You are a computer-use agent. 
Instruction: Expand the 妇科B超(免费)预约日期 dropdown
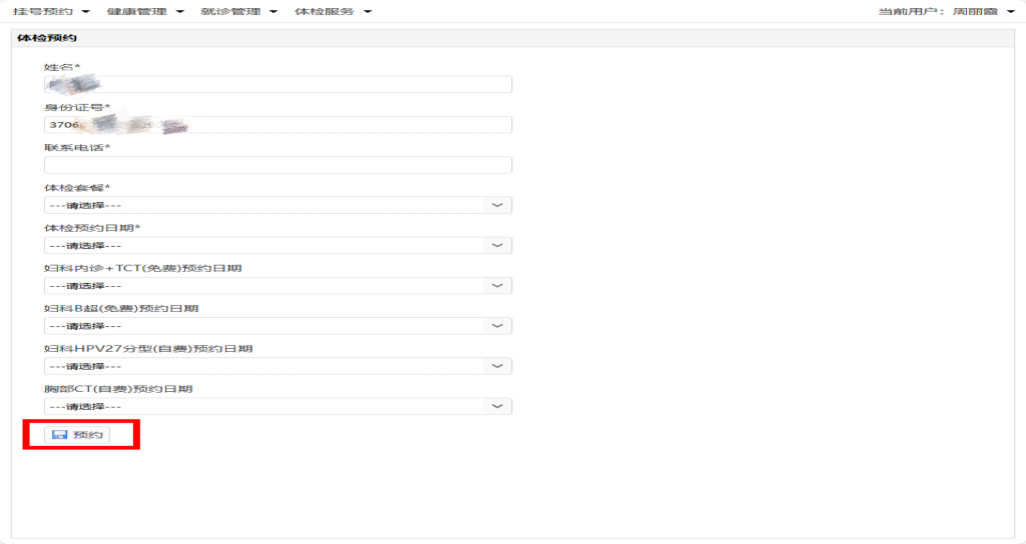277,326
